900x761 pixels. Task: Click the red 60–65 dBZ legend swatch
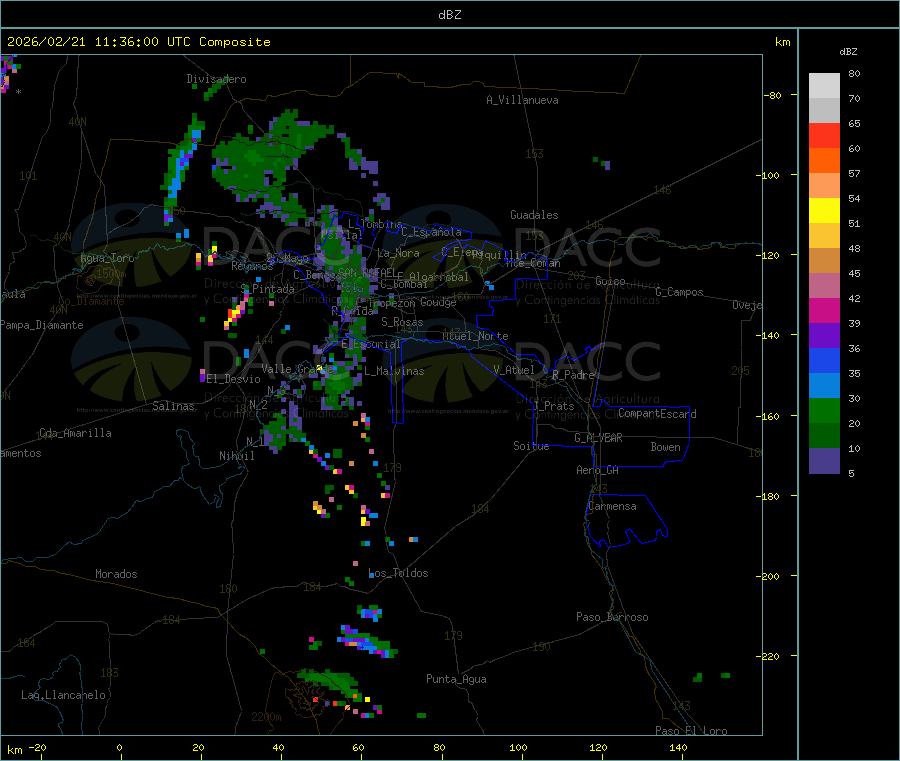824,136
